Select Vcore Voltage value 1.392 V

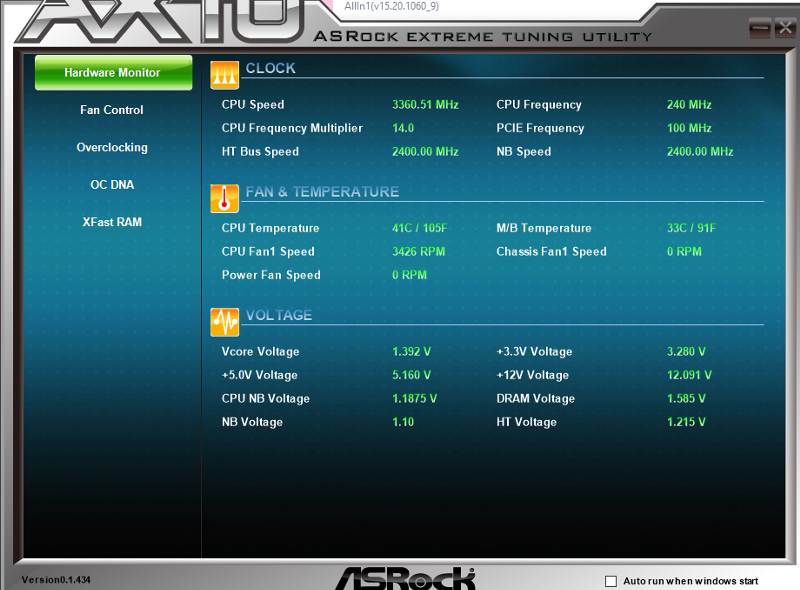coord(411,352)
